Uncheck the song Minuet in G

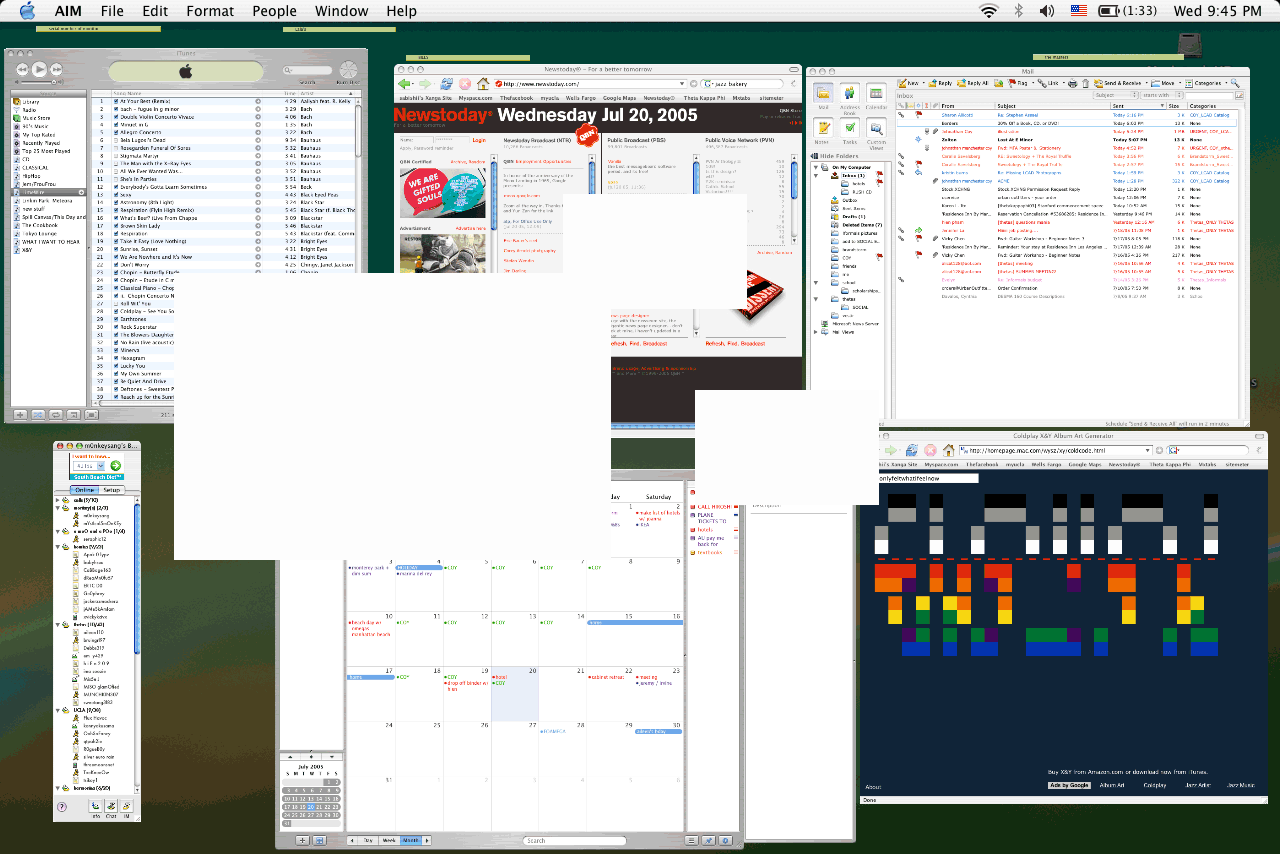(116, 125)
